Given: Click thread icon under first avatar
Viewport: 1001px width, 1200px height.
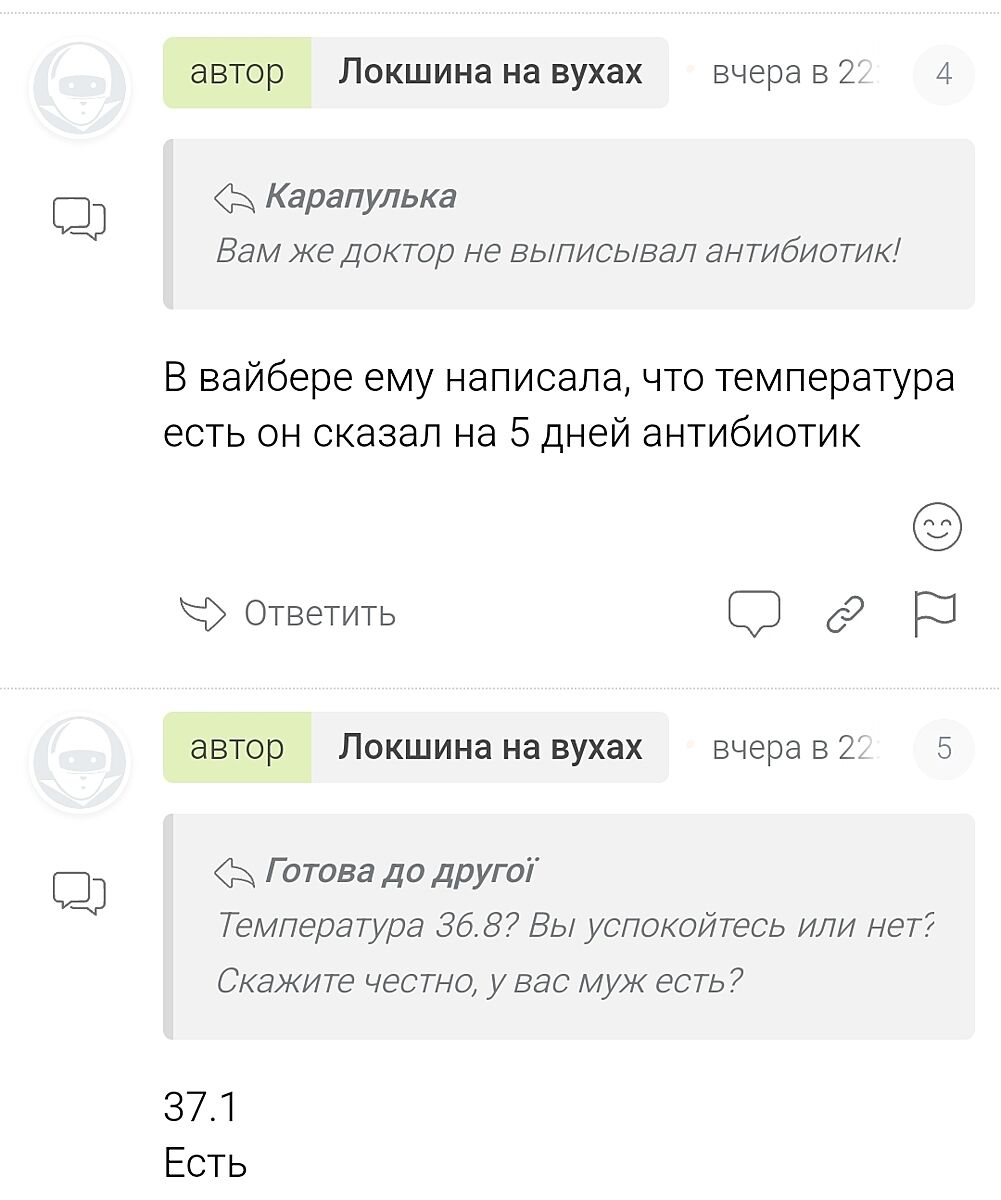Looking at the screenshot, I should point(78,218).
